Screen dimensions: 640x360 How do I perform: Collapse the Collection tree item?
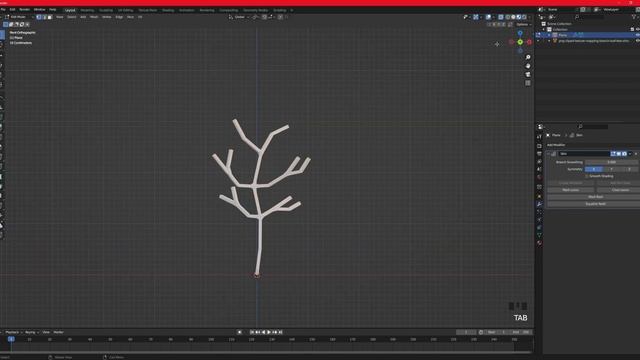click(x=544, y=29)
